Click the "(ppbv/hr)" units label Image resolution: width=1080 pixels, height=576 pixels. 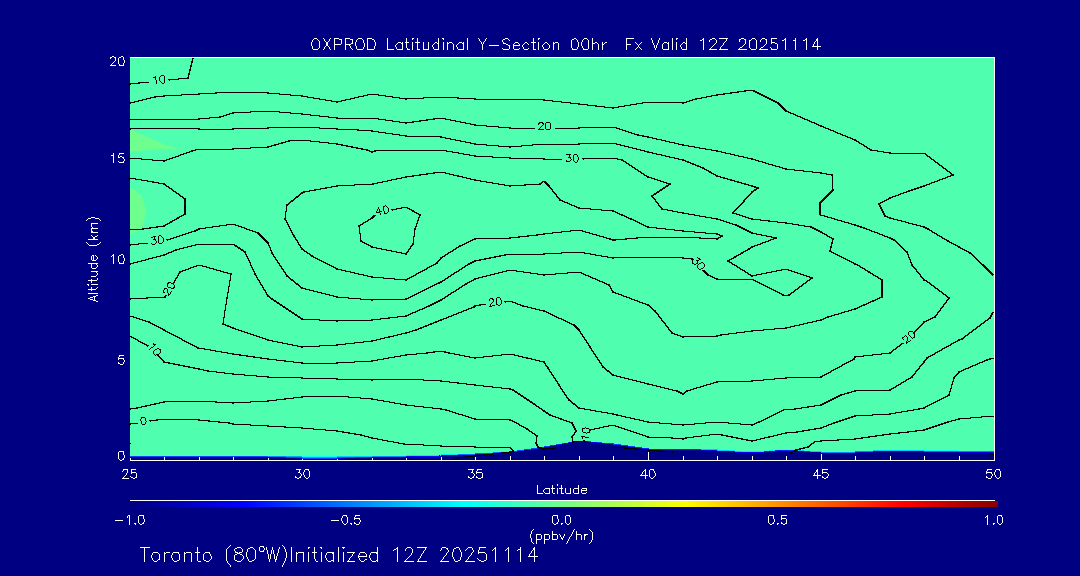click(x=561, y=535)
